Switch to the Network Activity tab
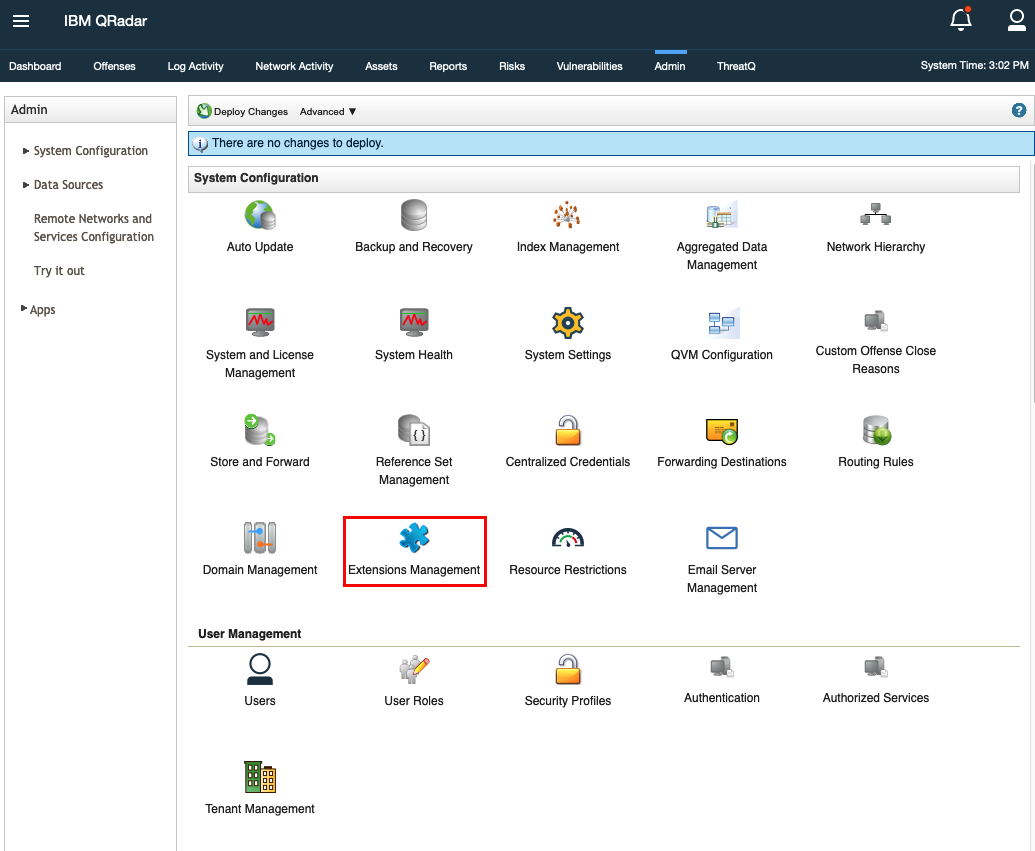Image resolution: width=1035 pixels, height=851 pixels. [294, 66]
